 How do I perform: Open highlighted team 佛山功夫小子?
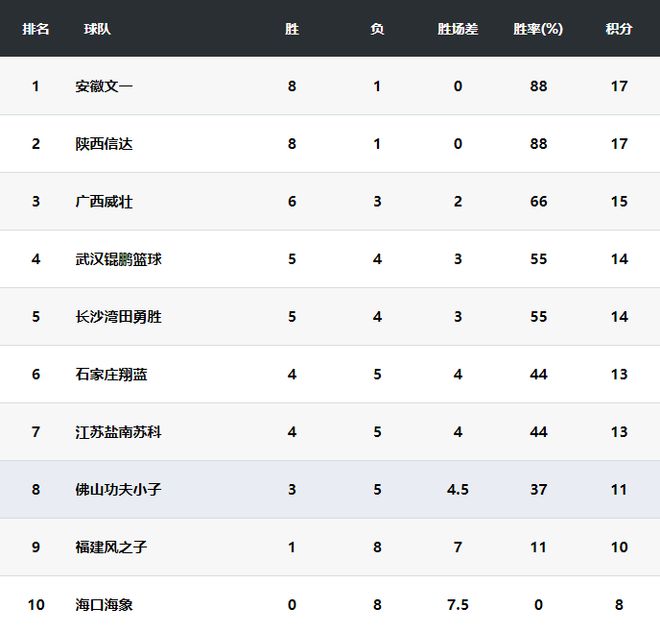pyautogui.click(x=118, y=490)
